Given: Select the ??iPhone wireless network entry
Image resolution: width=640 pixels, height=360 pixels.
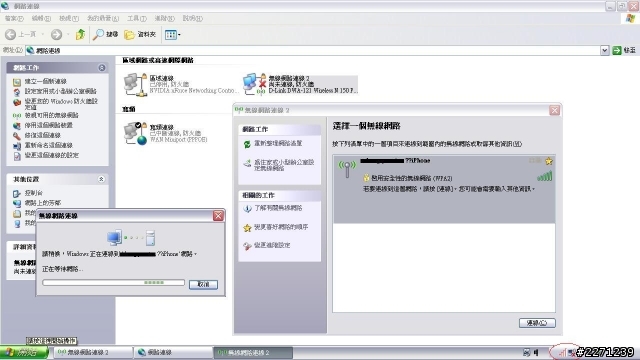Looking at the screenshot, I should tap(444, 189).
